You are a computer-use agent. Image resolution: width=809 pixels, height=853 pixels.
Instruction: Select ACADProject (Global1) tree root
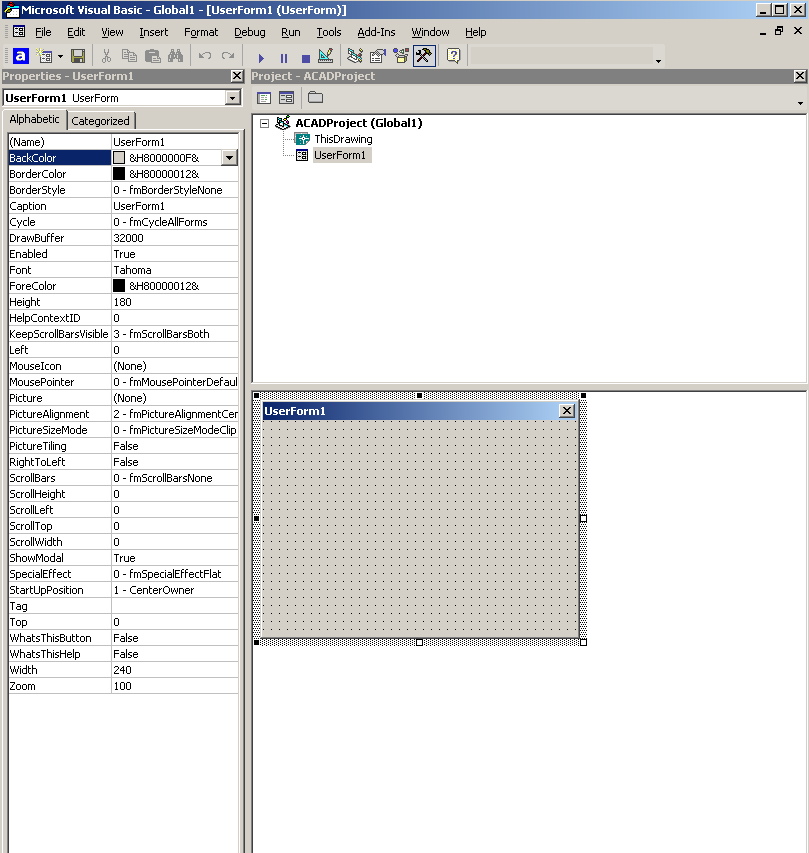[359, 123]
